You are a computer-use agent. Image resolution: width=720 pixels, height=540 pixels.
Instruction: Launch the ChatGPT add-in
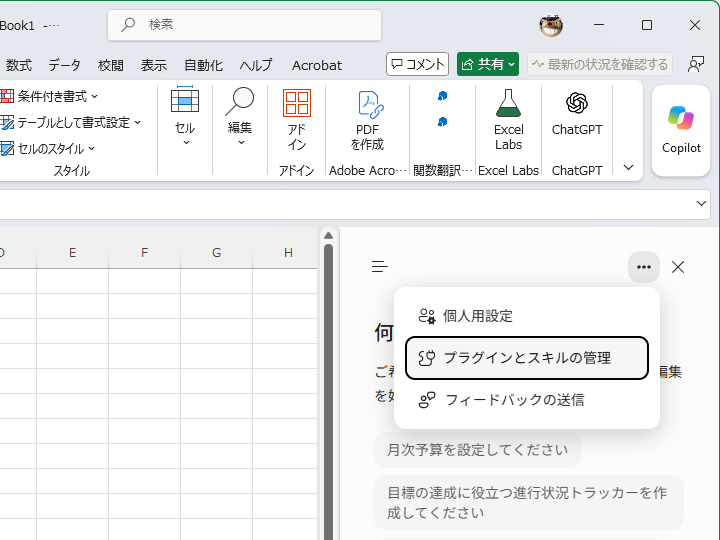point(577,114)
